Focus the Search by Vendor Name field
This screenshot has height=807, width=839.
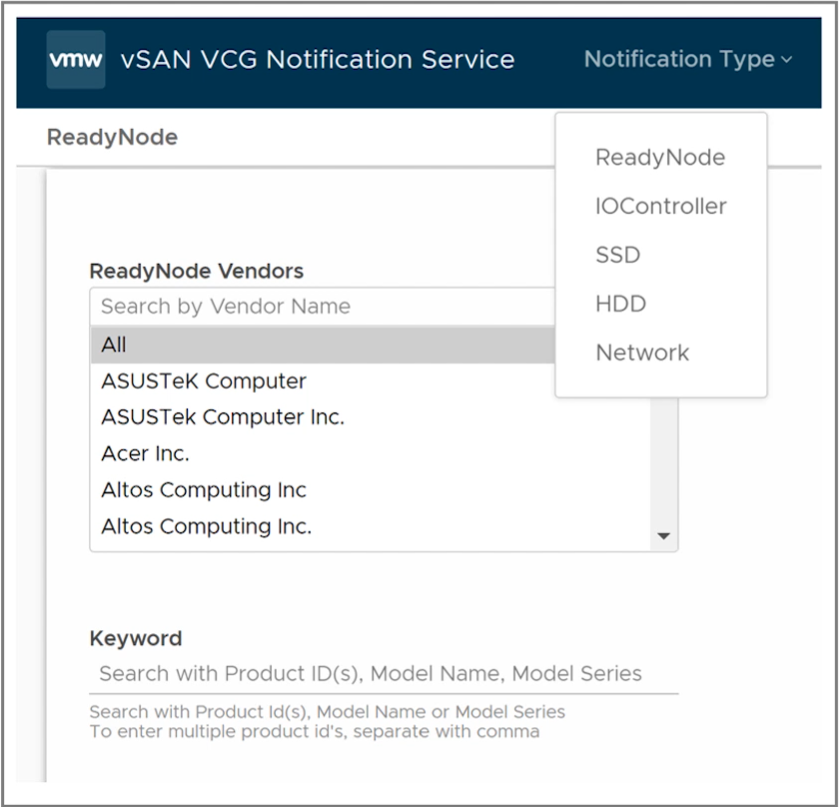[320, 307]
